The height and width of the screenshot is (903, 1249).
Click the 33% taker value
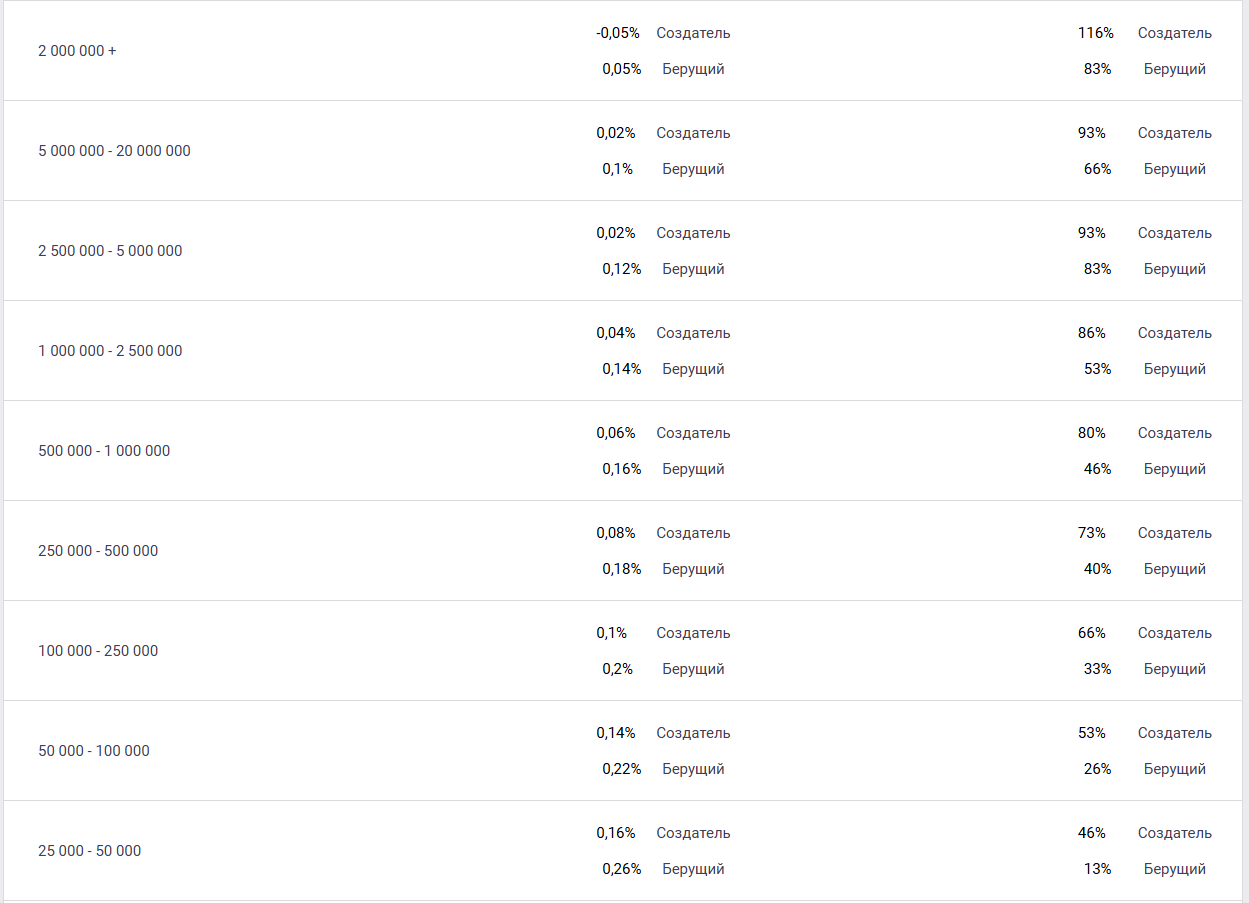(x=1097, y=669)
